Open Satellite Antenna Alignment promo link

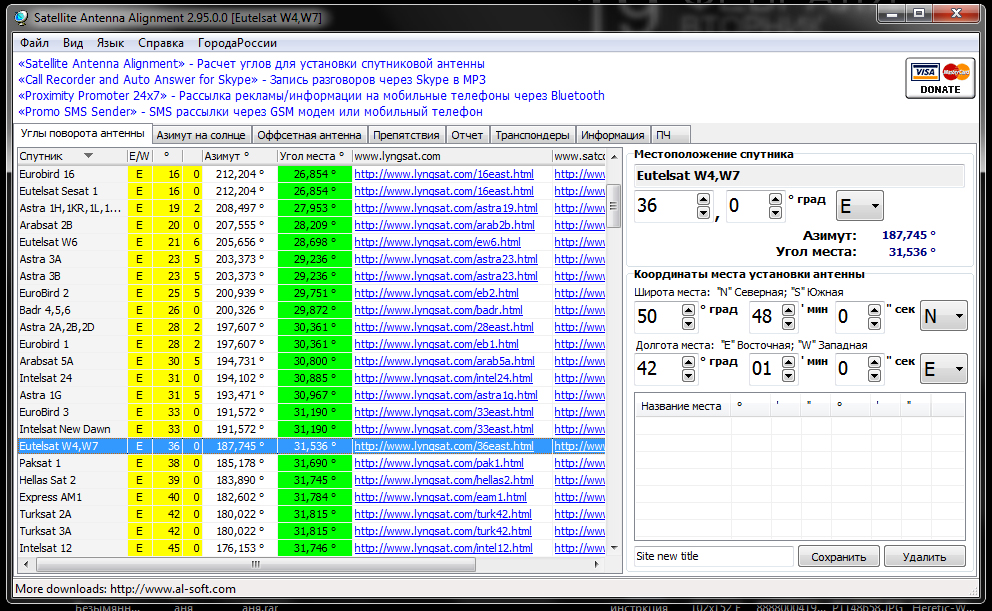tap(251, 64)
